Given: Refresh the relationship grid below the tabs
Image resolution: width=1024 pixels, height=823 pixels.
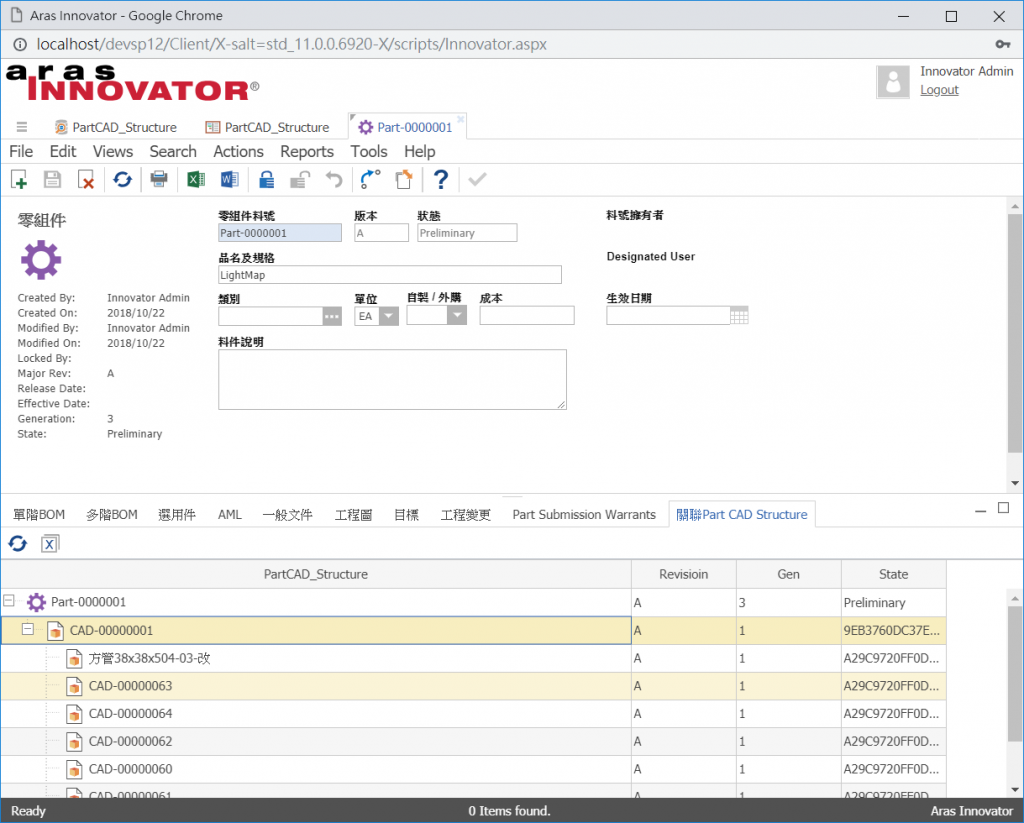Looking at the screenshot, I should [18, 543].
